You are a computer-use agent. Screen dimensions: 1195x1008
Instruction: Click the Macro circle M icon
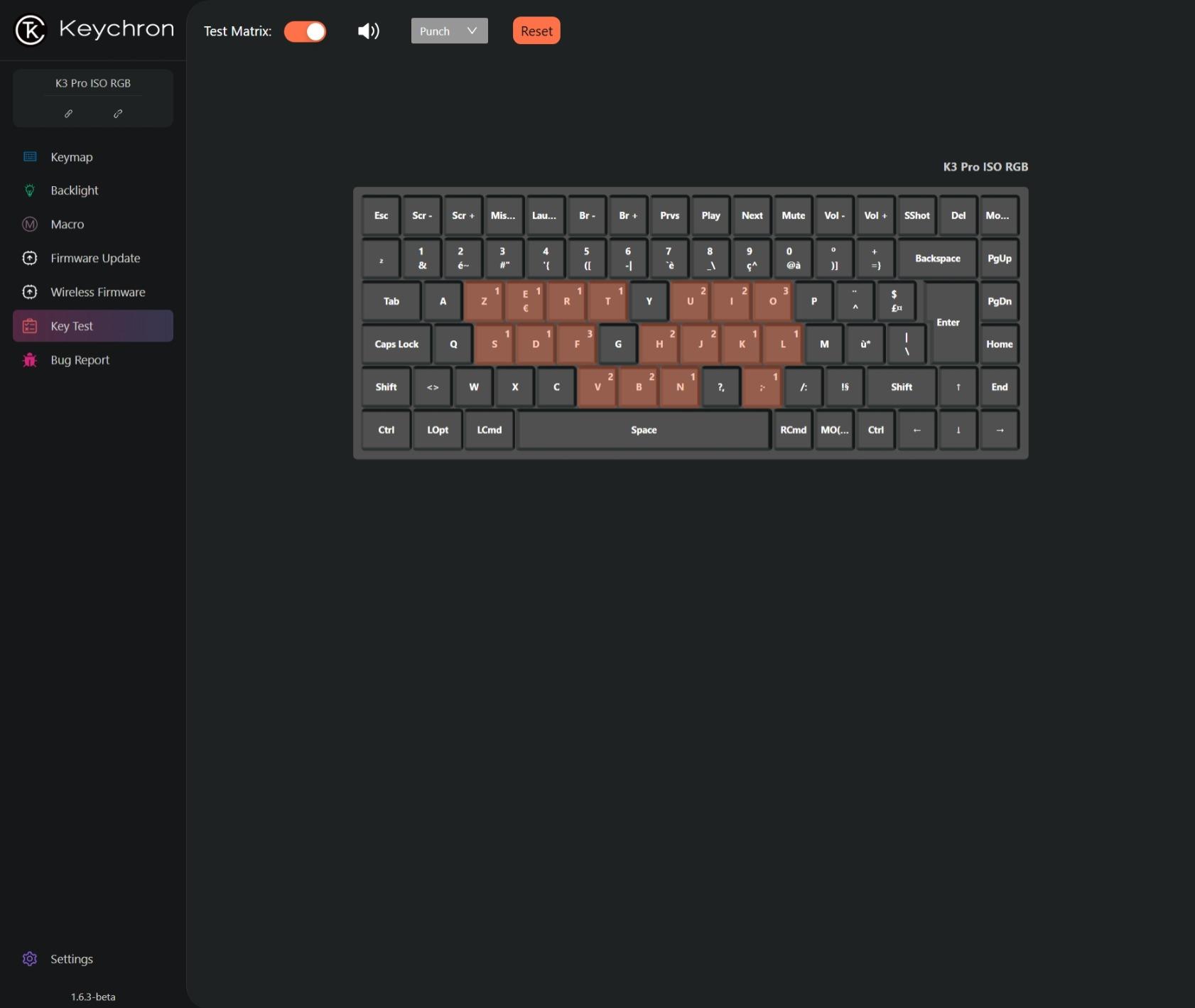point(30,224)
